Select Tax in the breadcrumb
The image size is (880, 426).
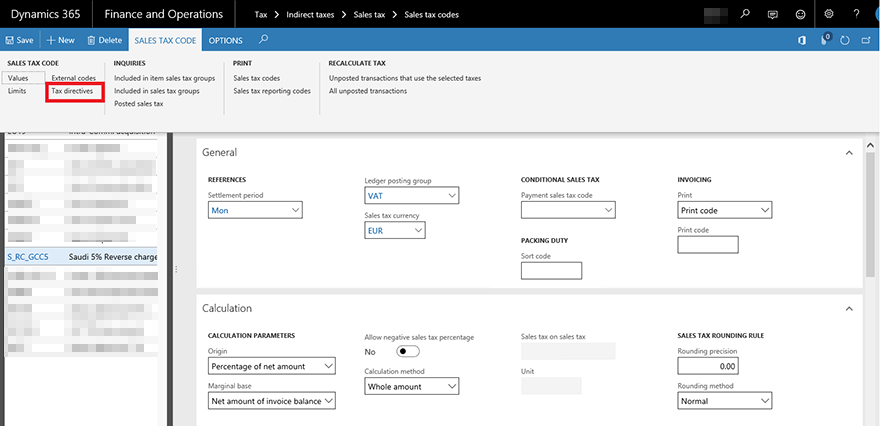260,15
